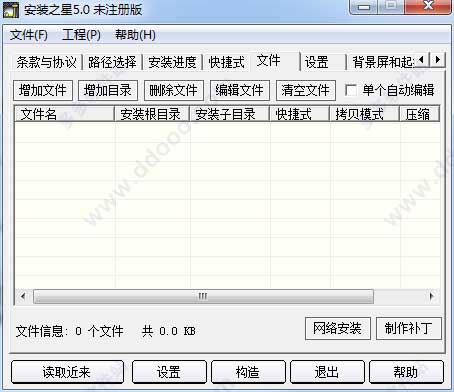
Task: Click the list's left scroll arrow
Action: (23, 296)
